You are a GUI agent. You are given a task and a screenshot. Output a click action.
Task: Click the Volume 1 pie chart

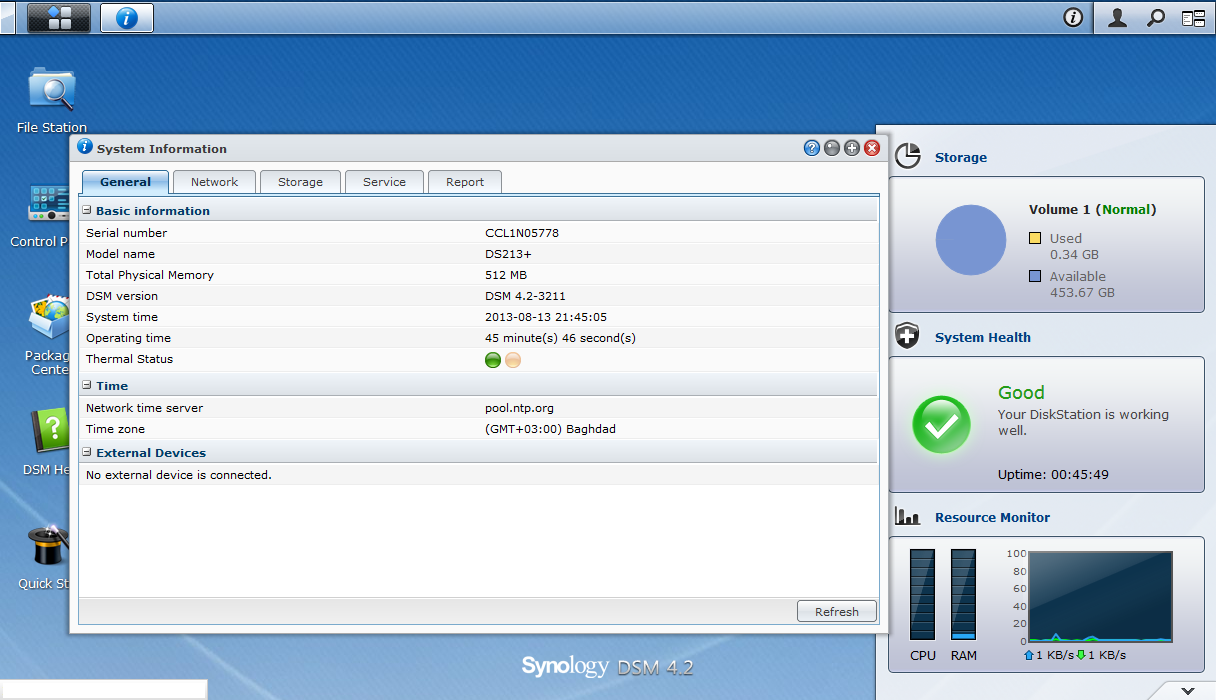tap(970, 241)
